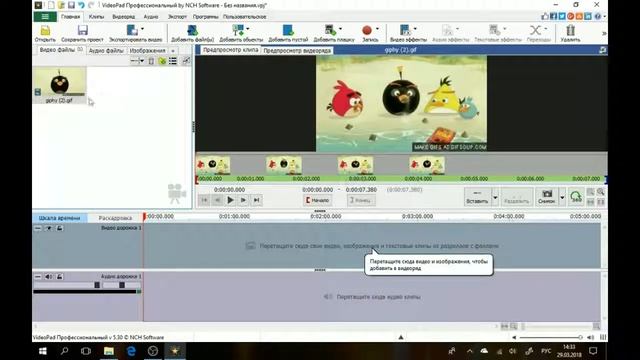This screenshot has height=360, width=640.
Task: Click the Добавить пустой icon
Action: coord(288,31)
